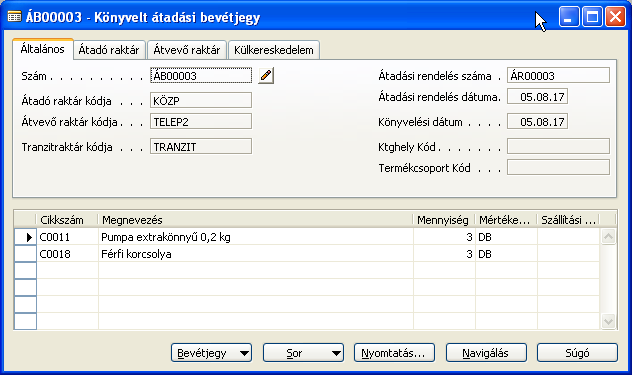Click the DB unit in the C0018 row
632x375 pixels.
click(x=506, y=254)
